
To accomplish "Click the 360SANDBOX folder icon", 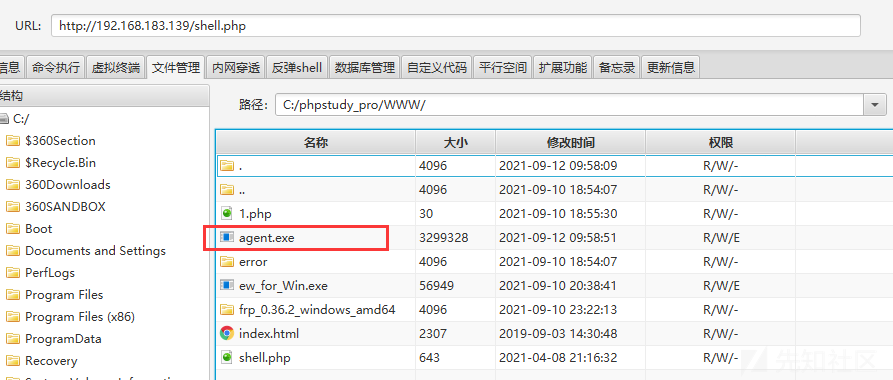I will pyautogui.click(x=13, y=207).
